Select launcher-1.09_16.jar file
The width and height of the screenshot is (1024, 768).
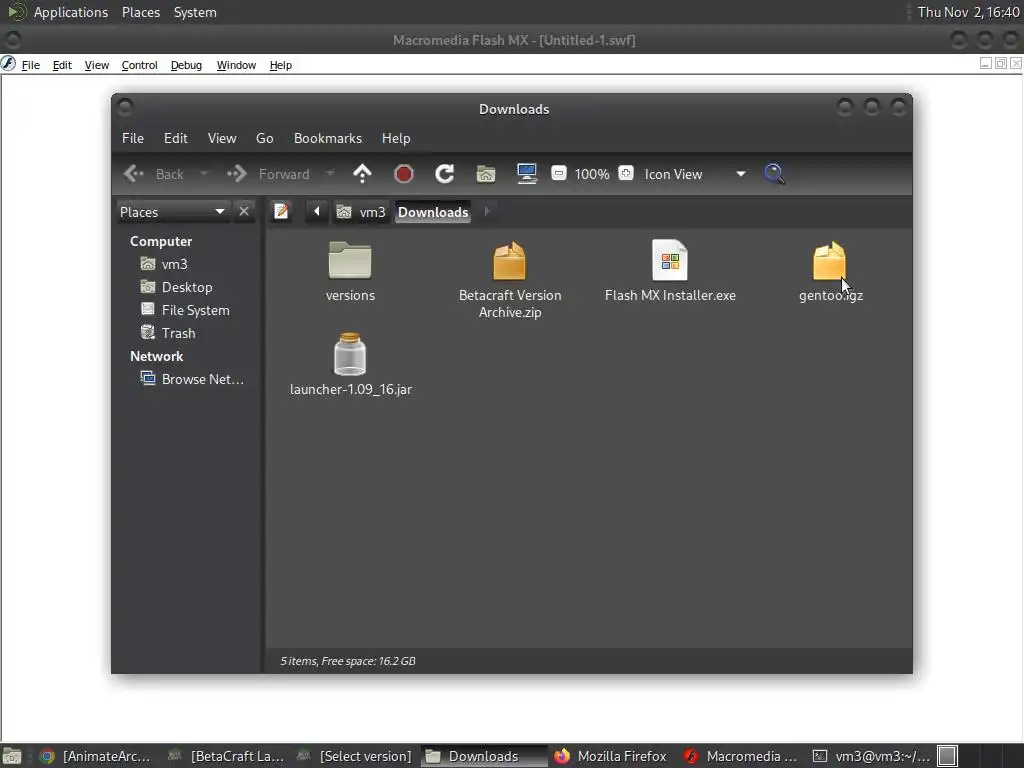pos(351,364)
